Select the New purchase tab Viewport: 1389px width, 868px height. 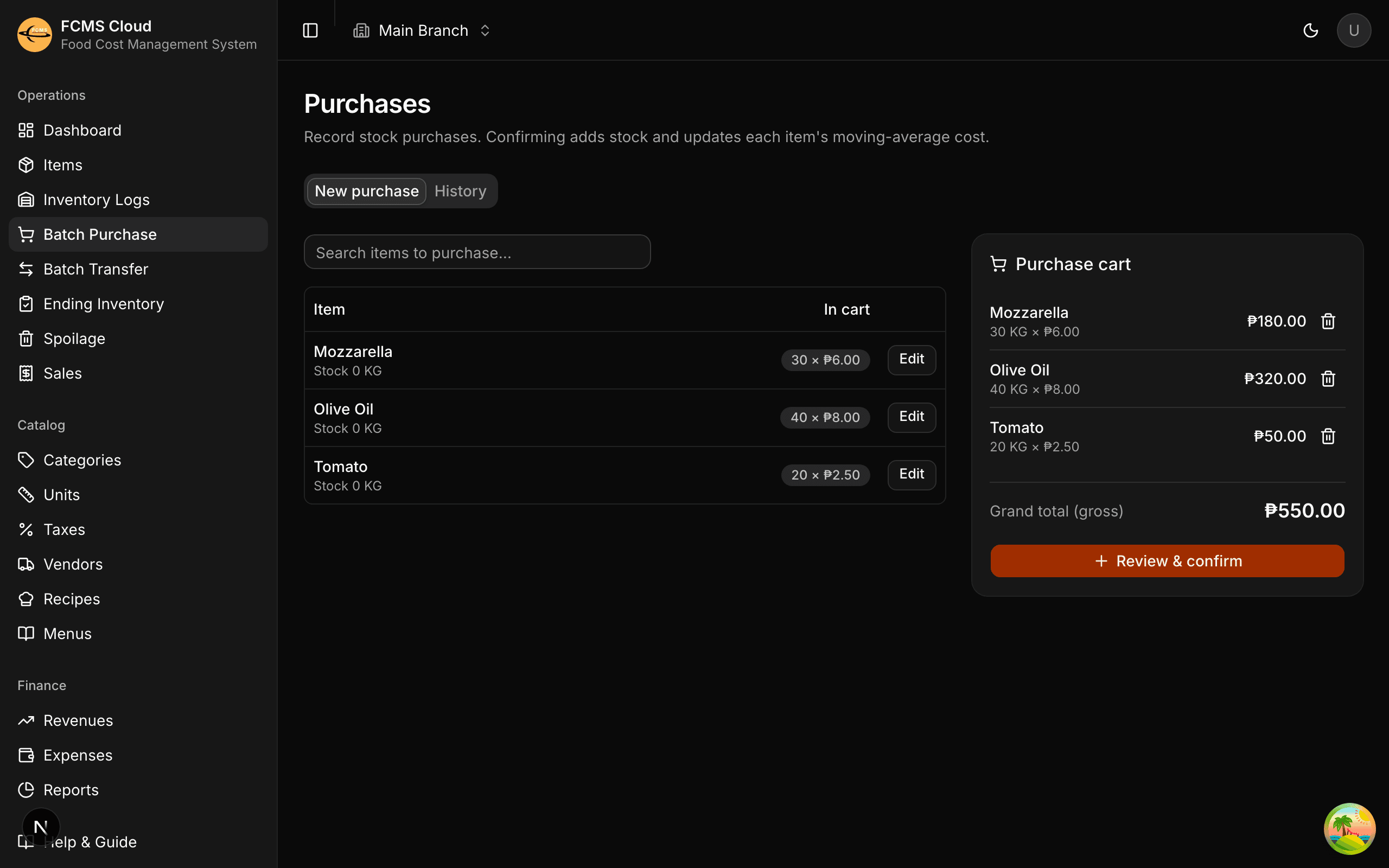point(367,191)
